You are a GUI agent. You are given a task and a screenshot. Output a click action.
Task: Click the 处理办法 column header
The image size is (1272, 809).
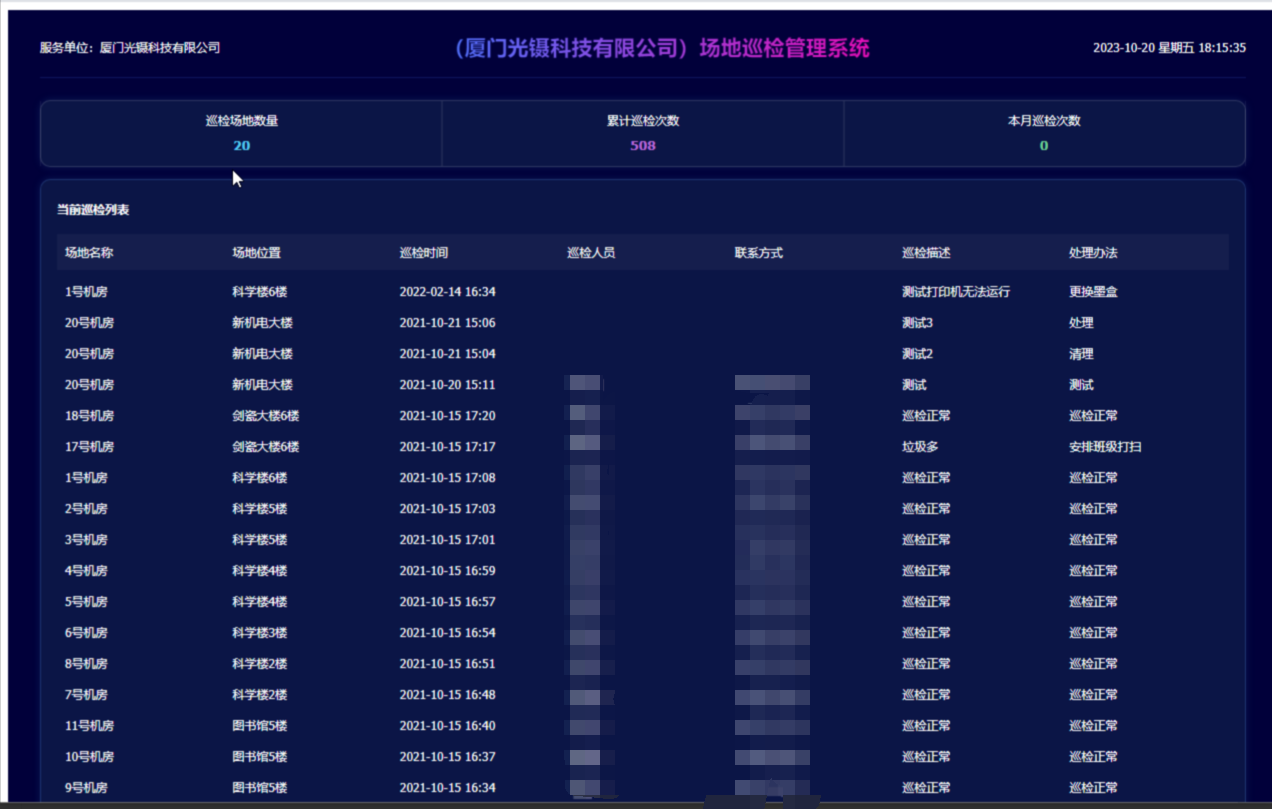1093,253
